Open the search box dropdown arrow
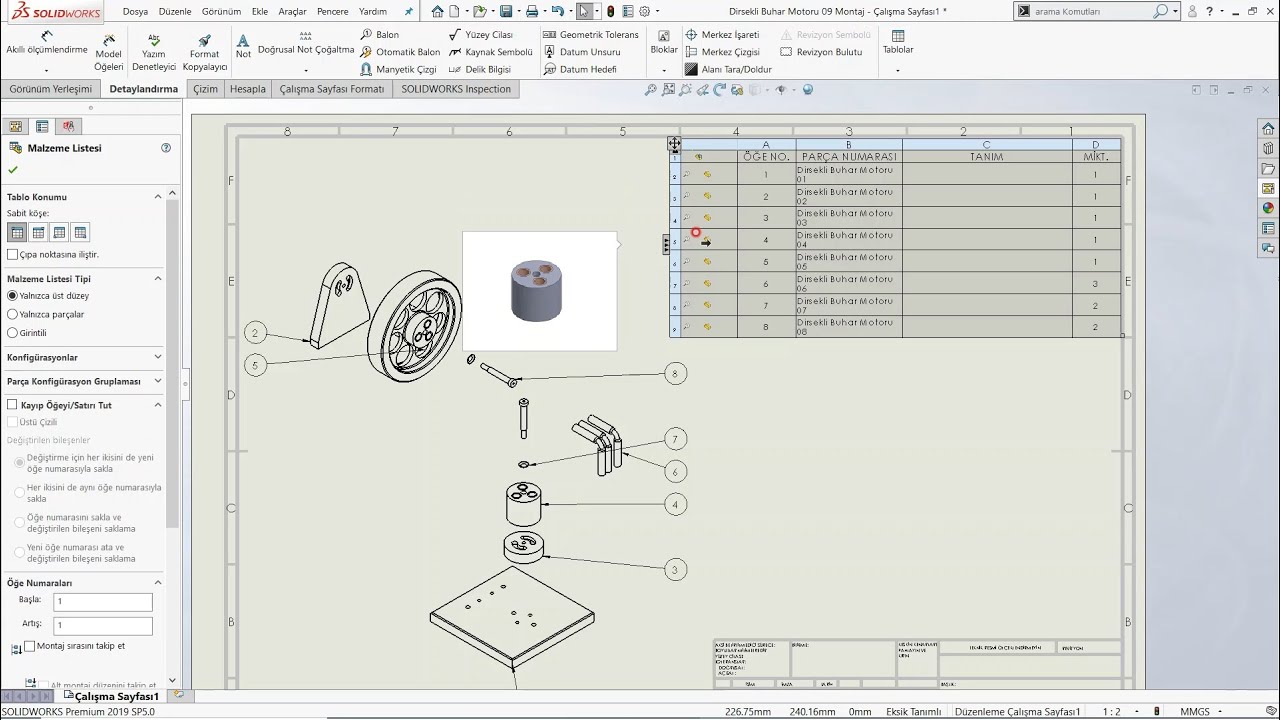This screenshot has height=720, width=1280. click(1175, 12)
